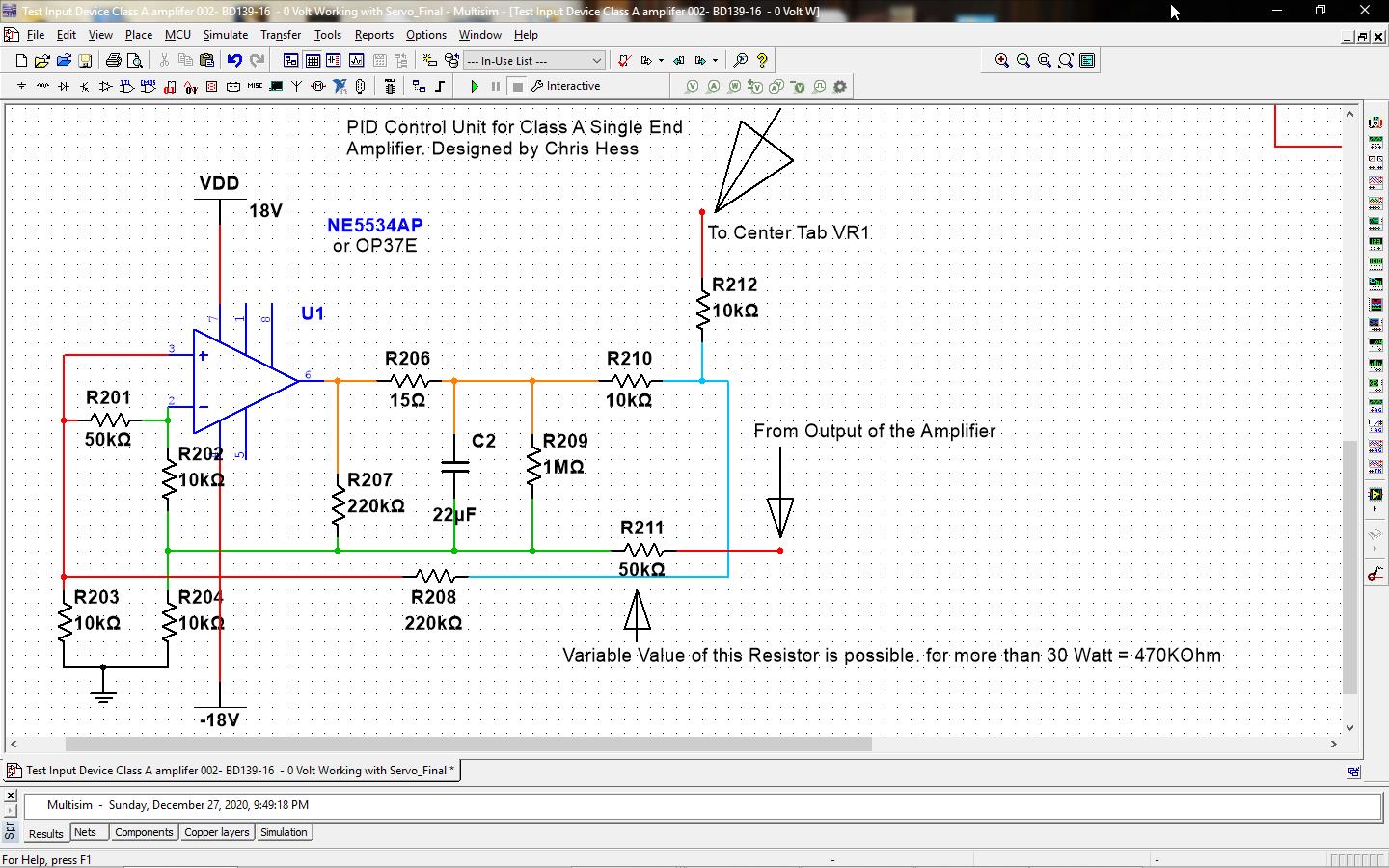Switch to the Results tab

click(x=45, y=833)
